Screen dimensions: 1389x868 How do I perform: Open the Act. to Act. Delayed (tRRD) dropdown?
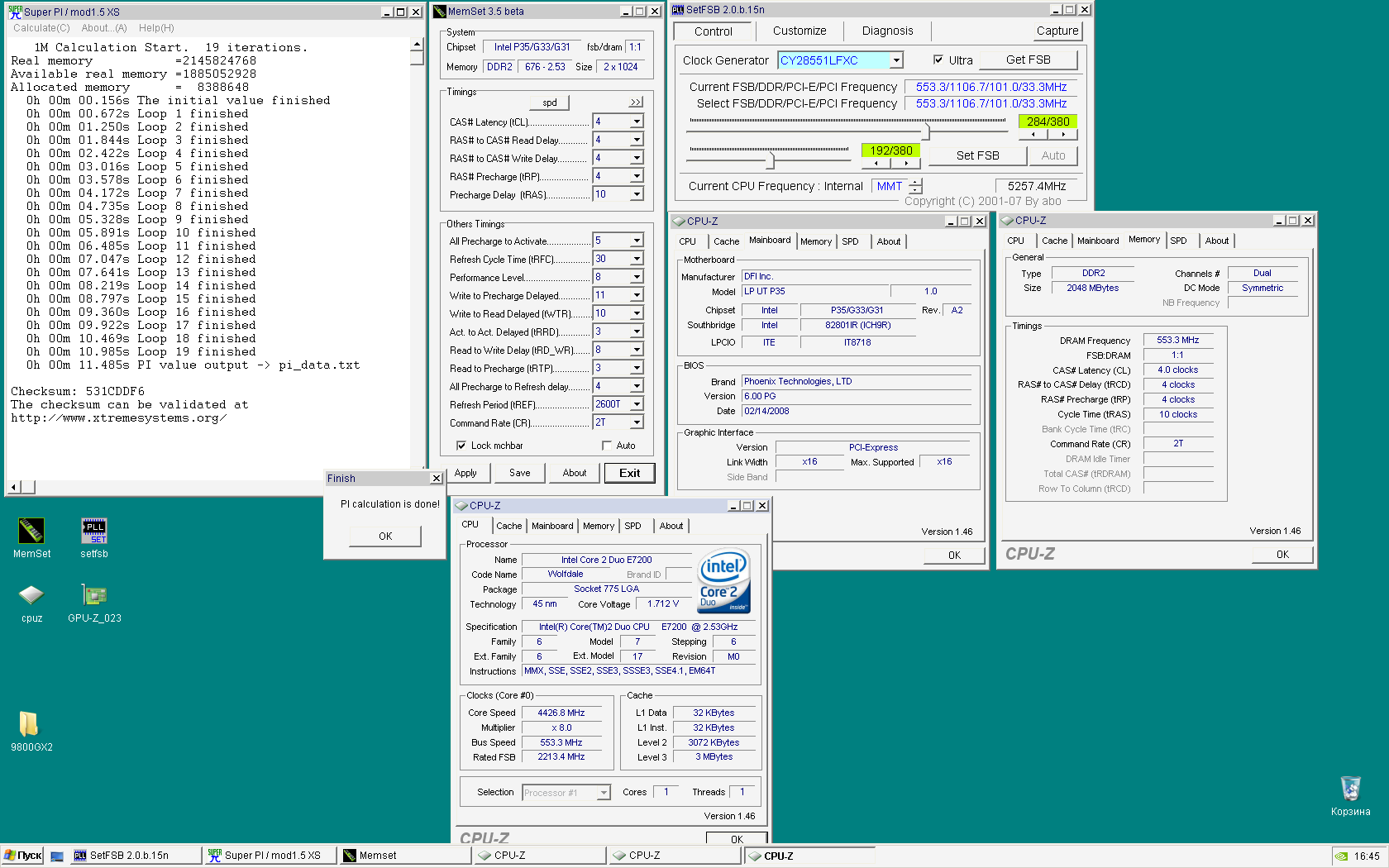coord(637,331)
